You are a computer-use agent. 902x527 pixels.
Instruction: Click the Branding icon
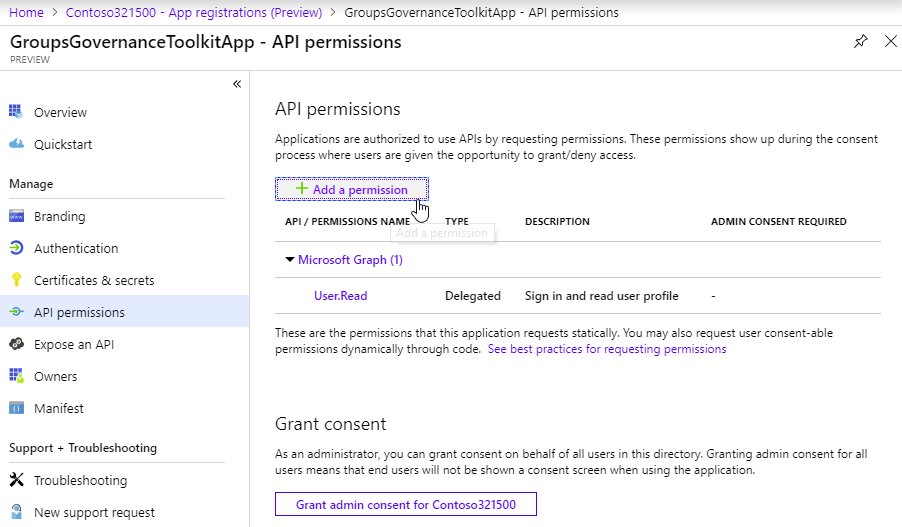point(16,216)
